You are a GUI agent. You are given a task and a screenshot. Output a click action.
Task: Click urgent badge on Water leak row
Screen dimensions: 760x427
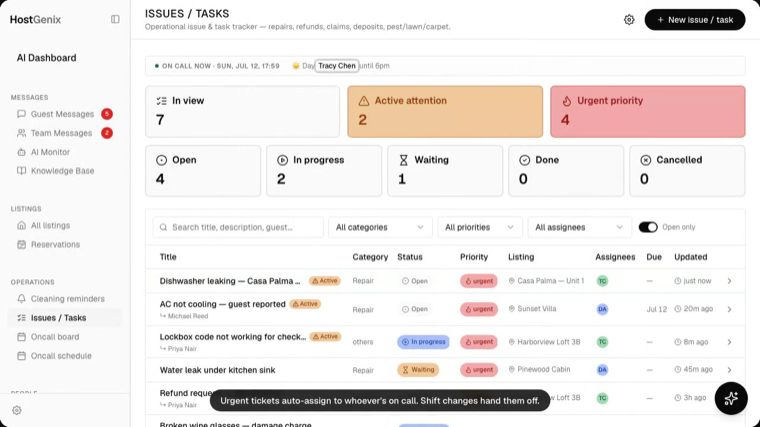coord(478,370)
